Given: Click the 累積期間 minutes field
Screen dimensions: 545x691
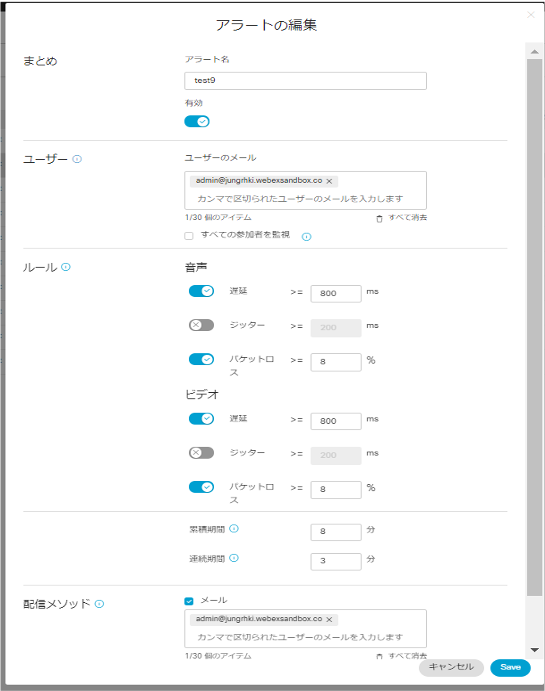Looking at the screenshot, I should [336, 532].
